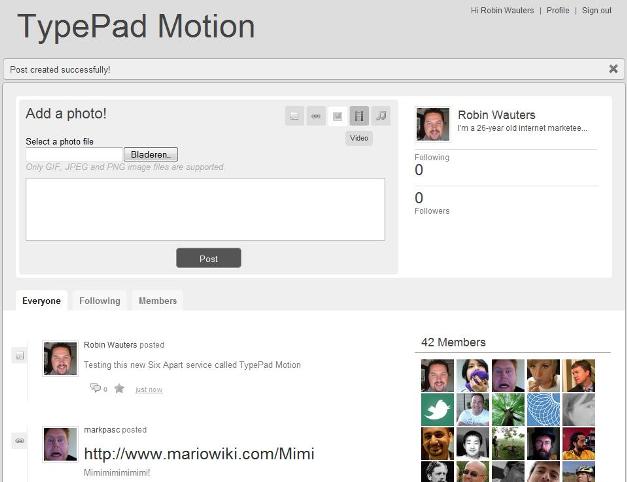Switch to the Everyone tab

(x=42, y=301)
